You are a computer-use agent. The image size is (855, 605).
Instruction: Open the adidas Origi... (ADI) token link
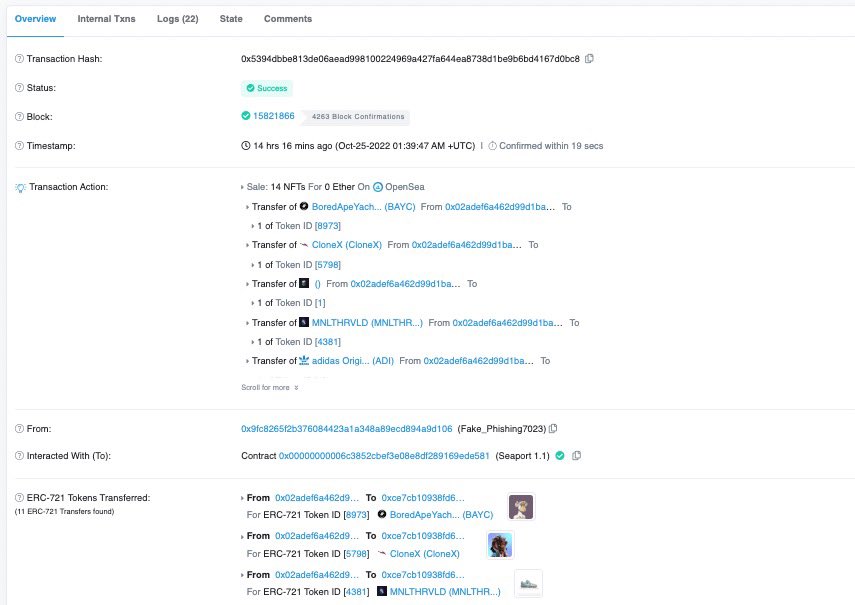click(x=353, y=361)
